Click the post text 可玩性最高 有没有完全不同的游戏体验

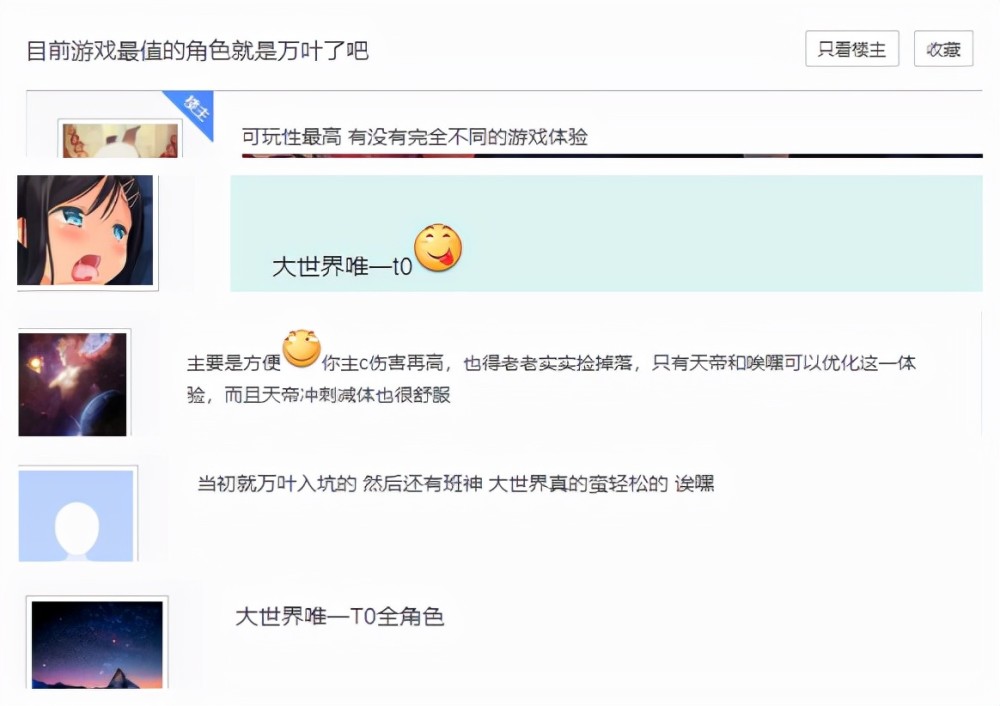[415, 136]
